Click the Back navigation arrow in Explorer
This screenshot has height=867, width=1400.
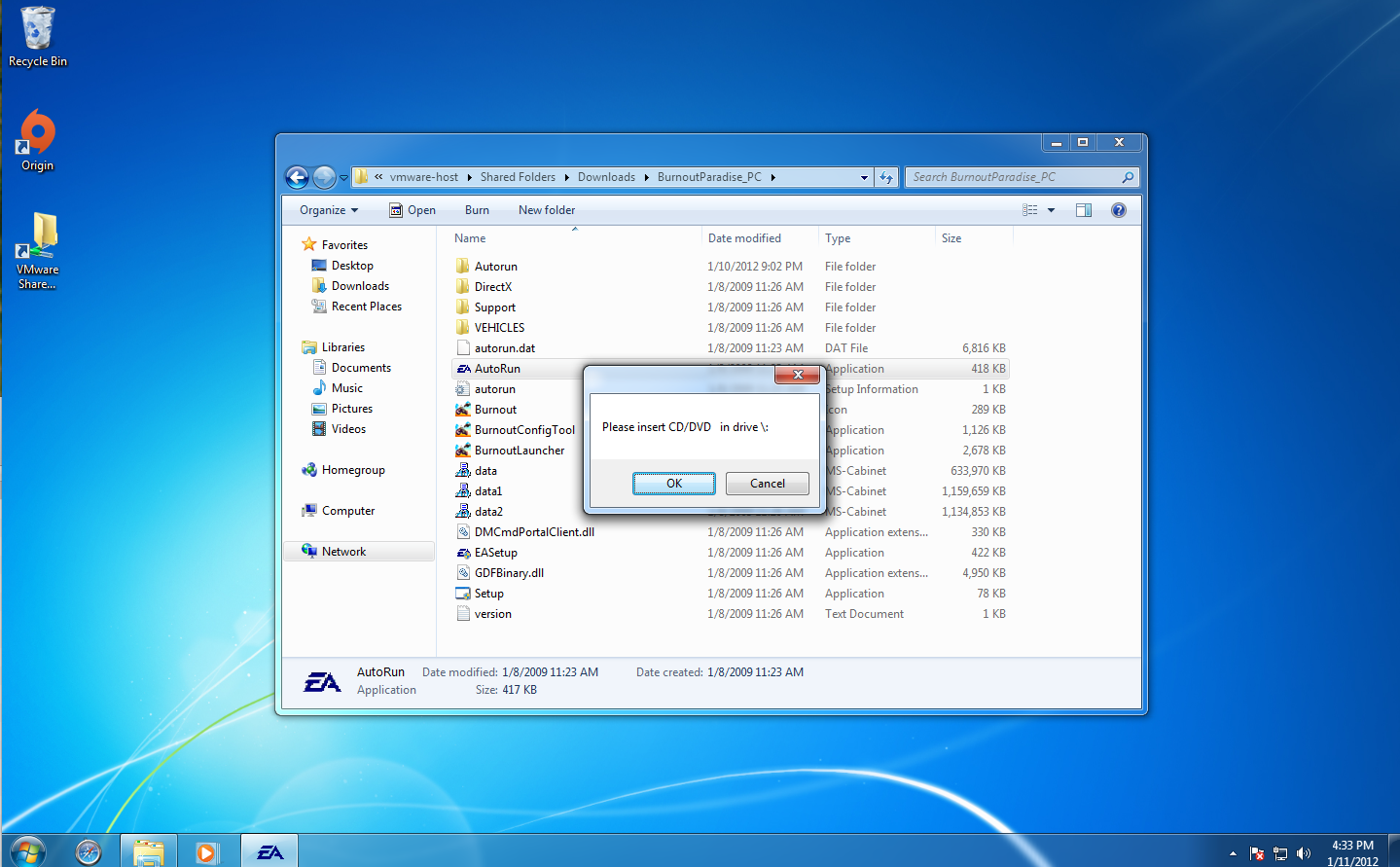pyautogui.click(x=297, y=177)
